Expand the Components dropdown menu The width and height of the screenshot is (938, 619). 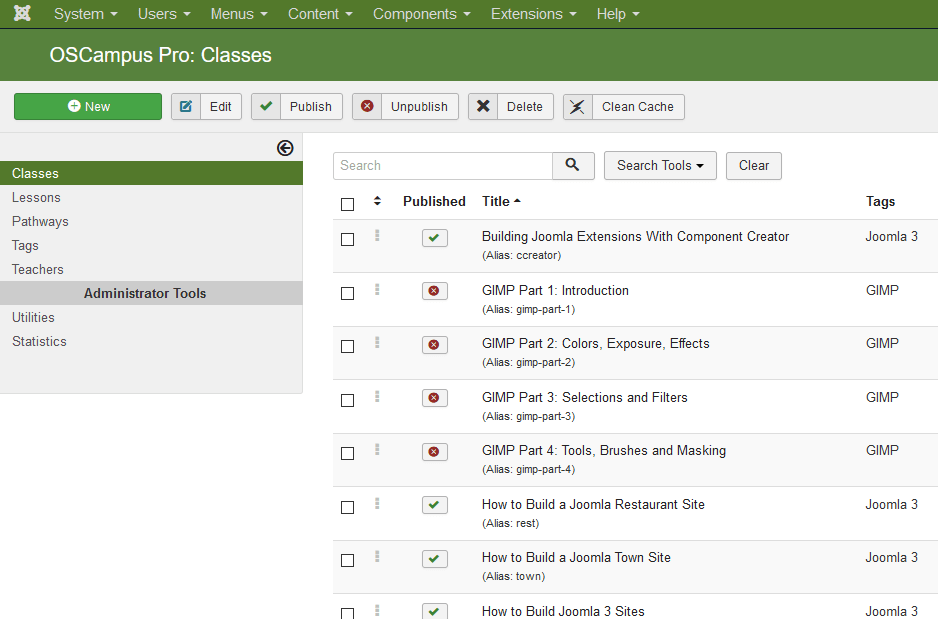pyautogui.click(x=422, y=14)
